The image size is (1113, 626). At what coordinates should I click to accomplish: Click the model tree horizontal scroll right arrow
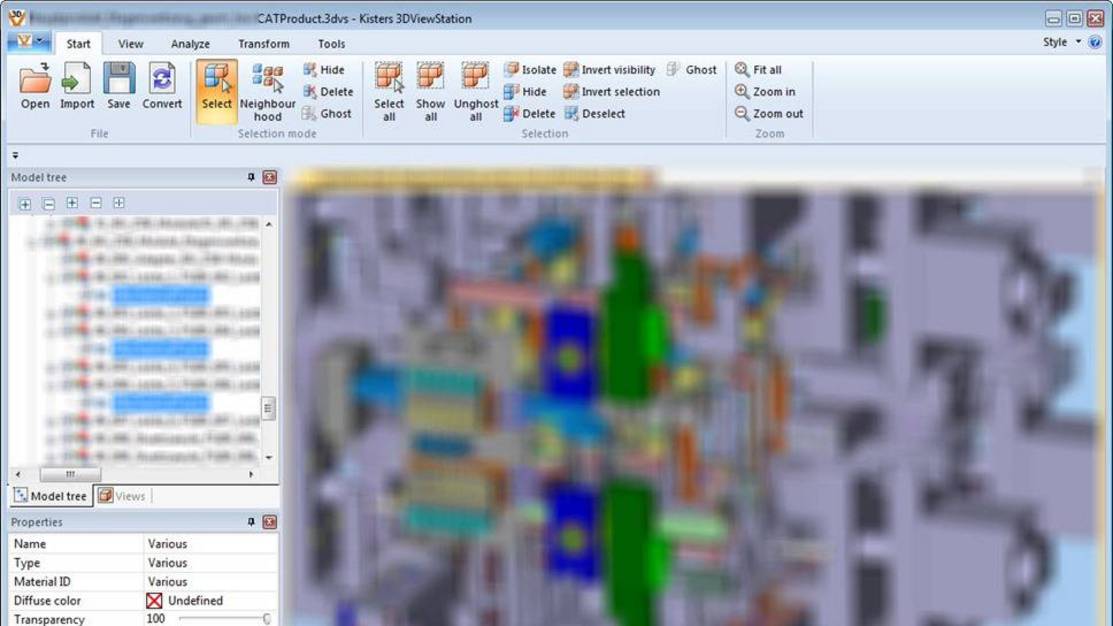pos(251,474)
